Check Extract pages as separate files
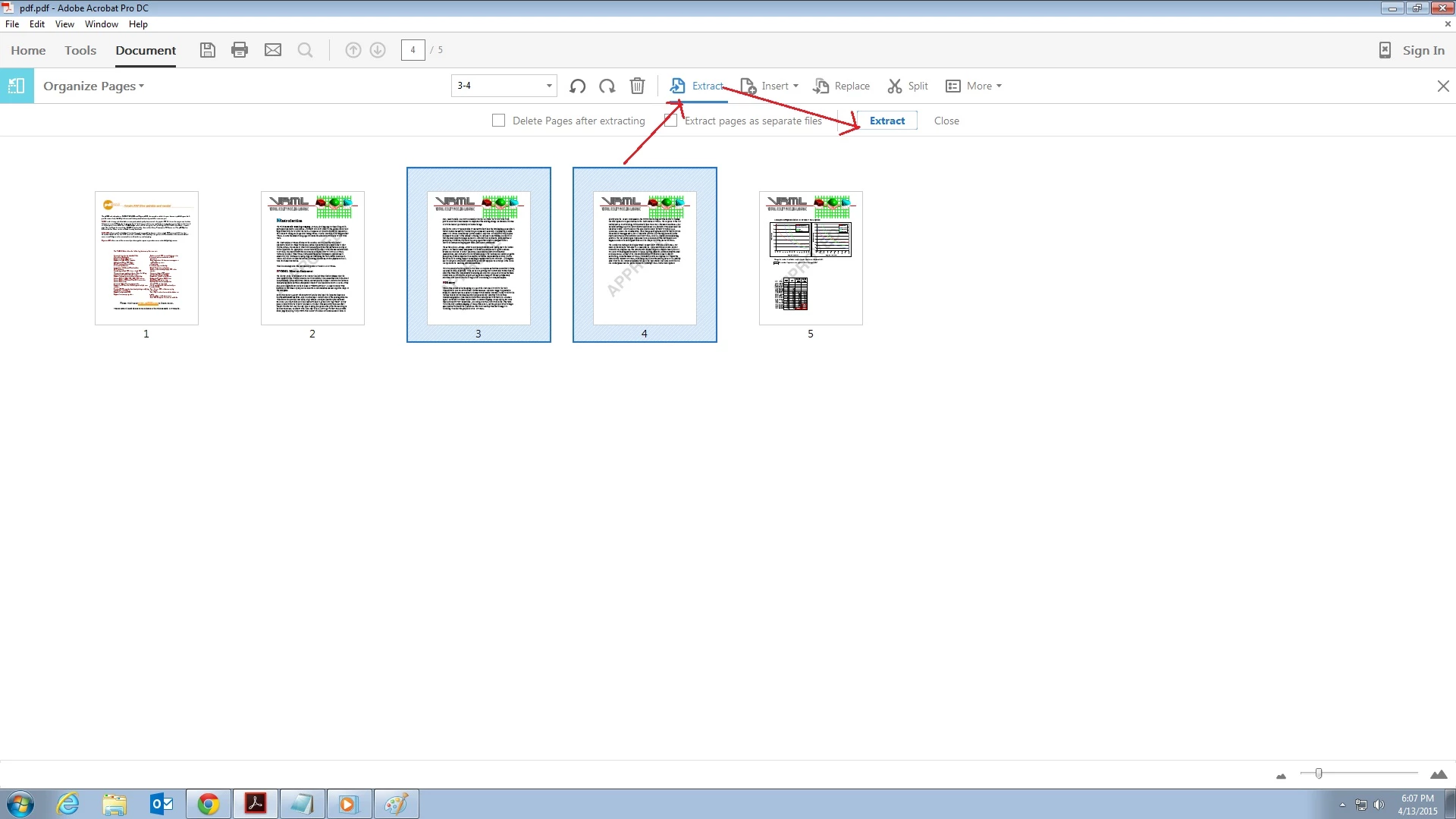1456x819 pixels. click(x=670, y=121)
